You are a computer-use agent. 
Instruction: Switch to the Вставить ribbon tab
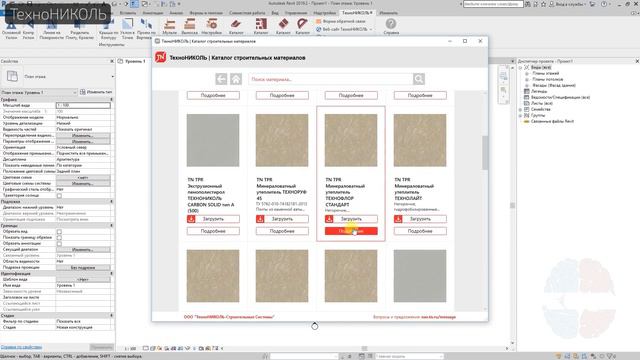tap(128, 13)
